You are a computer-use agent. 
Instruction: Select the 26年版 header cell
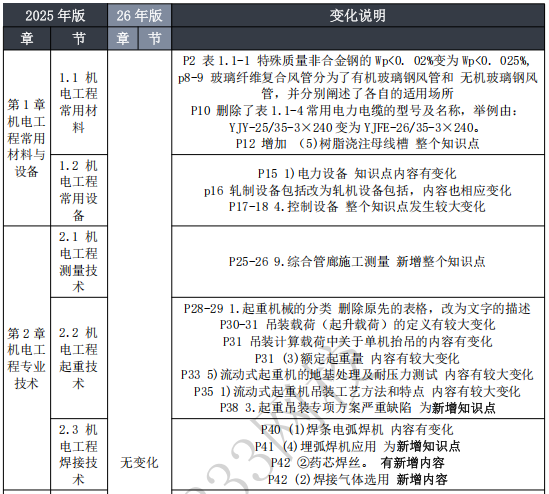coord(139,15)
